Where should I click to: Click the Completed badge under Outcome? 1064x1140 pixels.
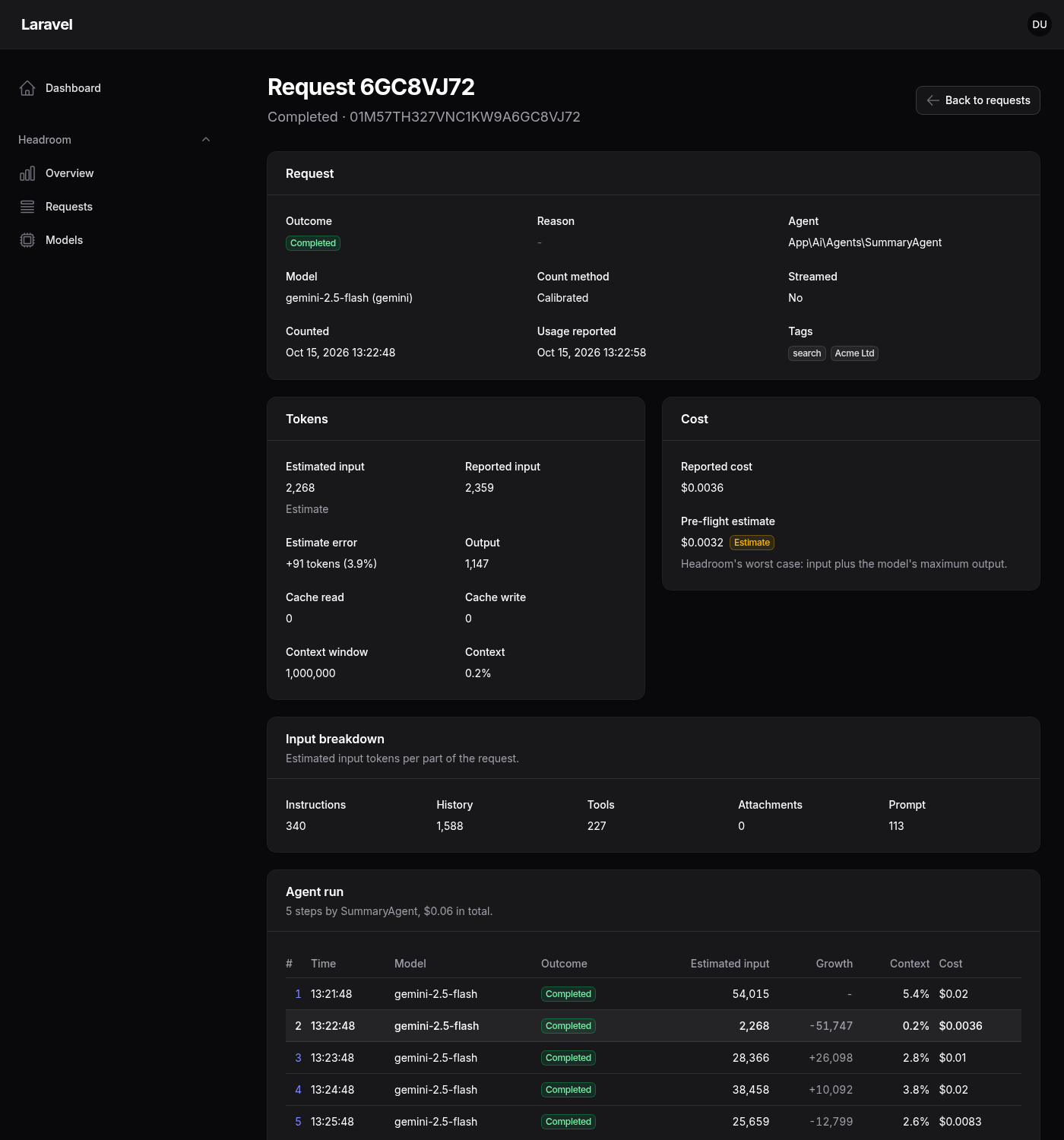coord(313,243)
